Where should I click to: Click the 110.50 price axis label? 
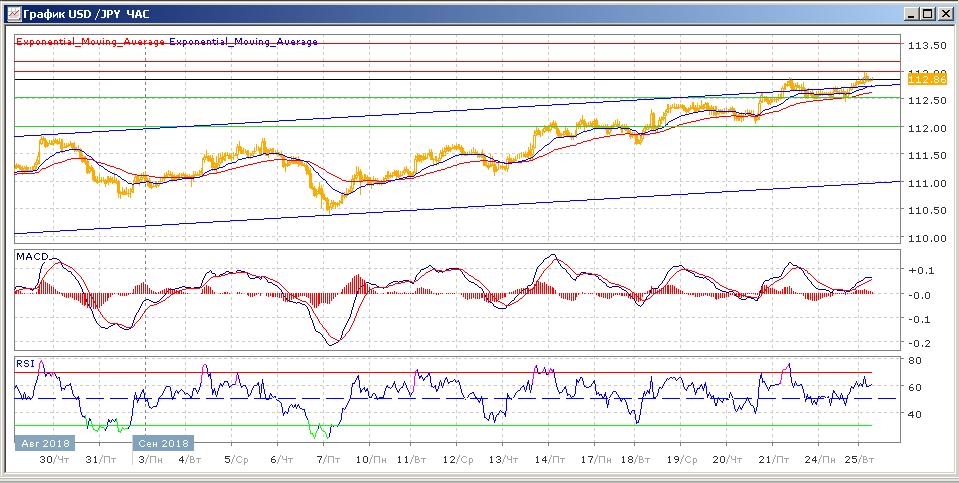click(x=927, y=210)
